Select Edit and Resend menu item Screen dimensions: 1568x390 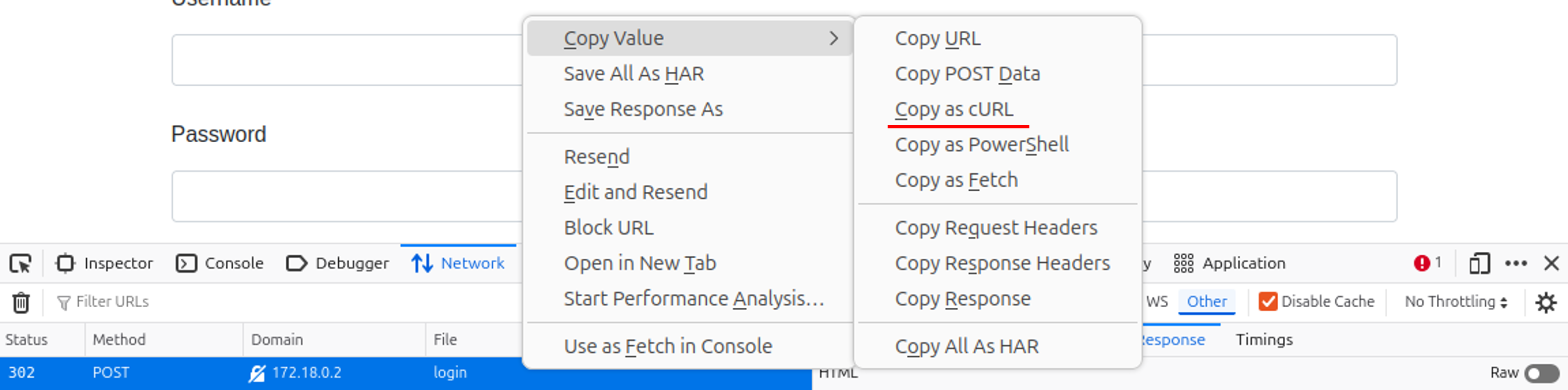pos(635,193)
